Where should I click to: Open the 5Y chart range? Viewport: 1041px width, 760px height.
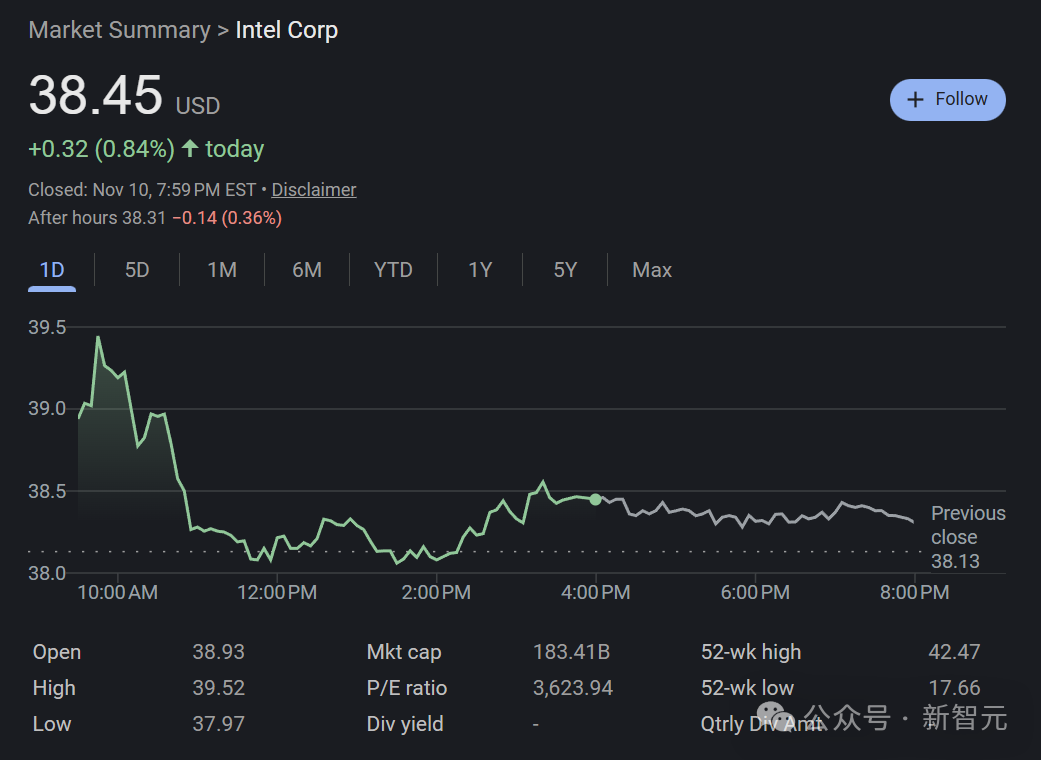(565, 270)
